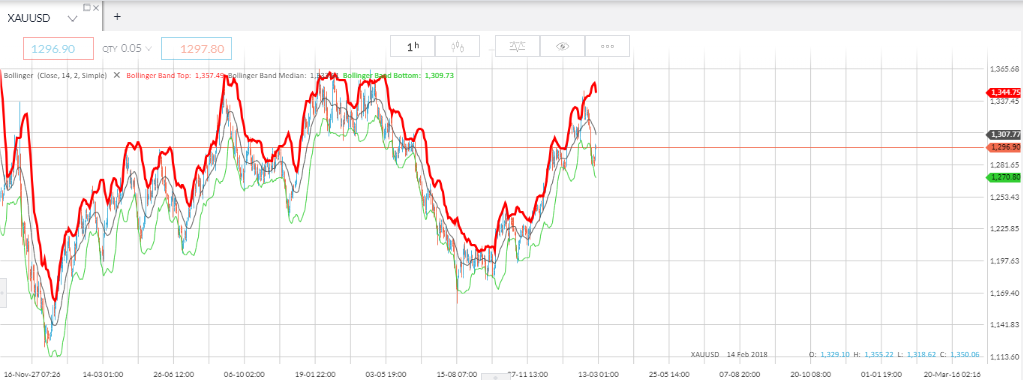Detach the XAUUSD tab into a window
Viewport: 1023px width, 380px height.
[x=87, y=7]
